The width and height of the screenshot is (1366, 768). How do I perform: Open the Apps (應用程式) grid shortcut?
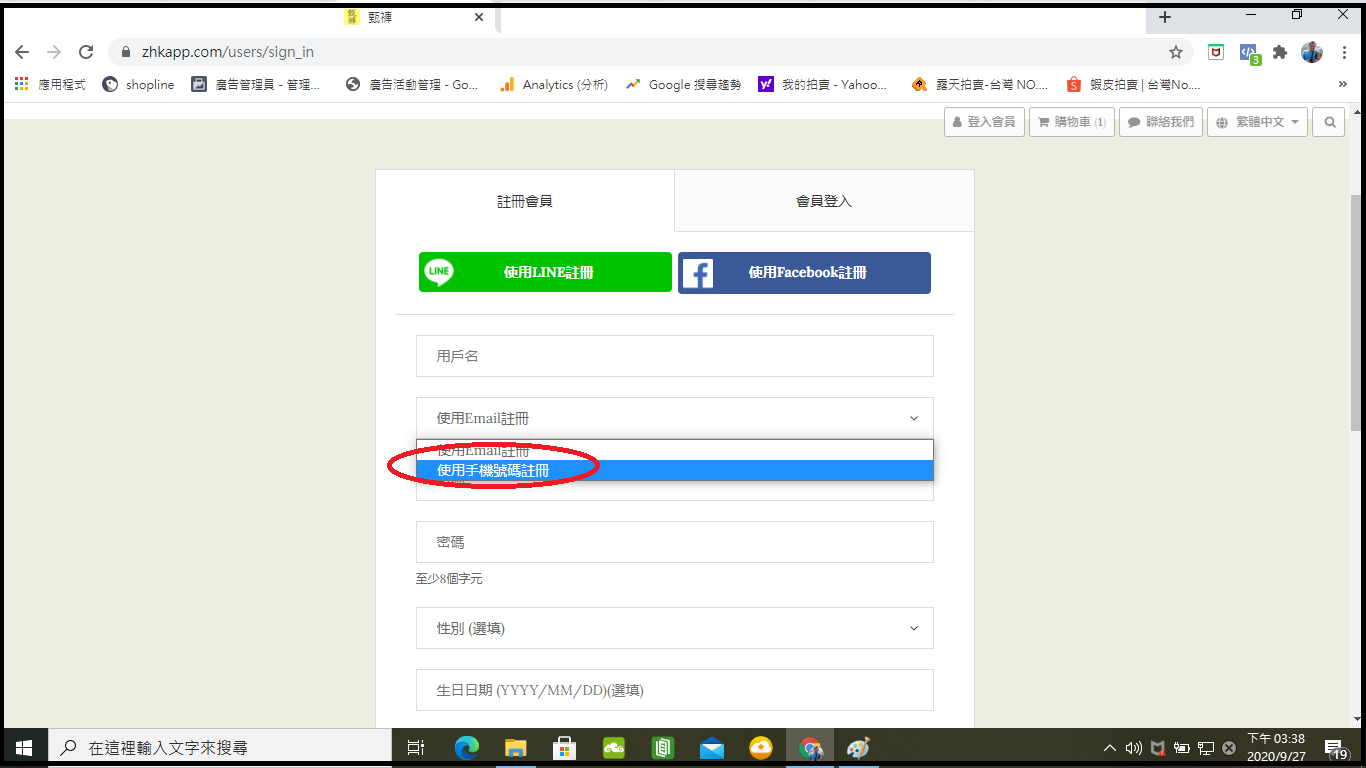point(50,85)
